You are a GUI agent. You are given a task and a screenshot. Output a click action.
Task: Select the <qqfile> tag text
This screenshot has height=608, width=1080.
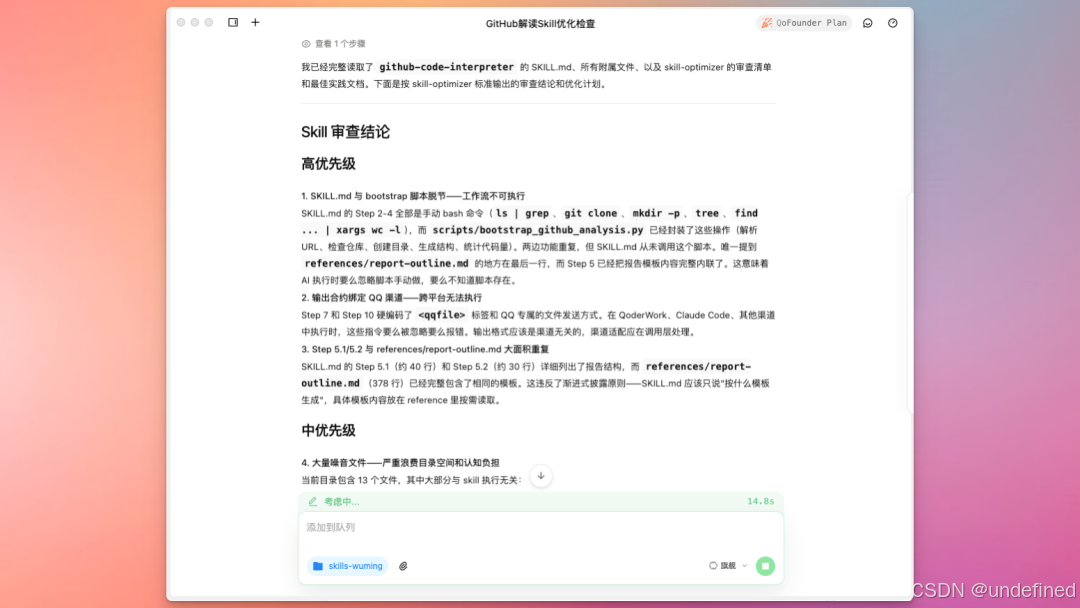click(x=442, y=315)
